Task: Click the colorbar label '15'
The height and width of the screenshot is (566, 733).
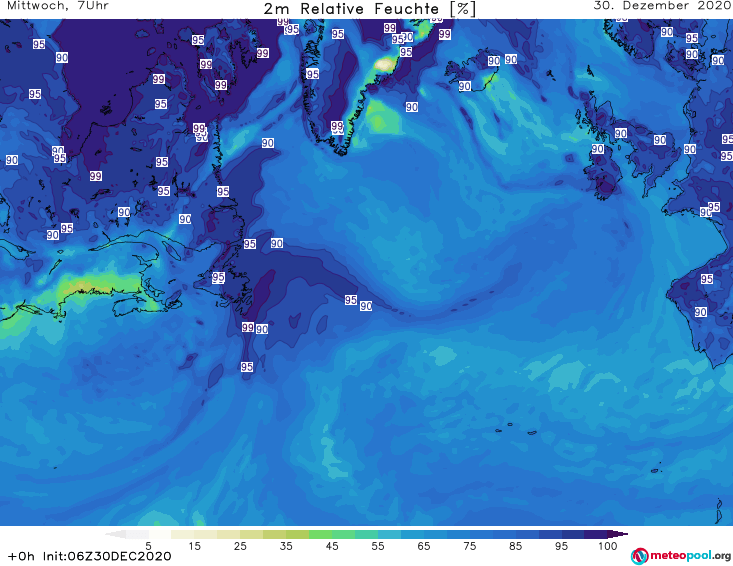Action: [x=194, y=546]
